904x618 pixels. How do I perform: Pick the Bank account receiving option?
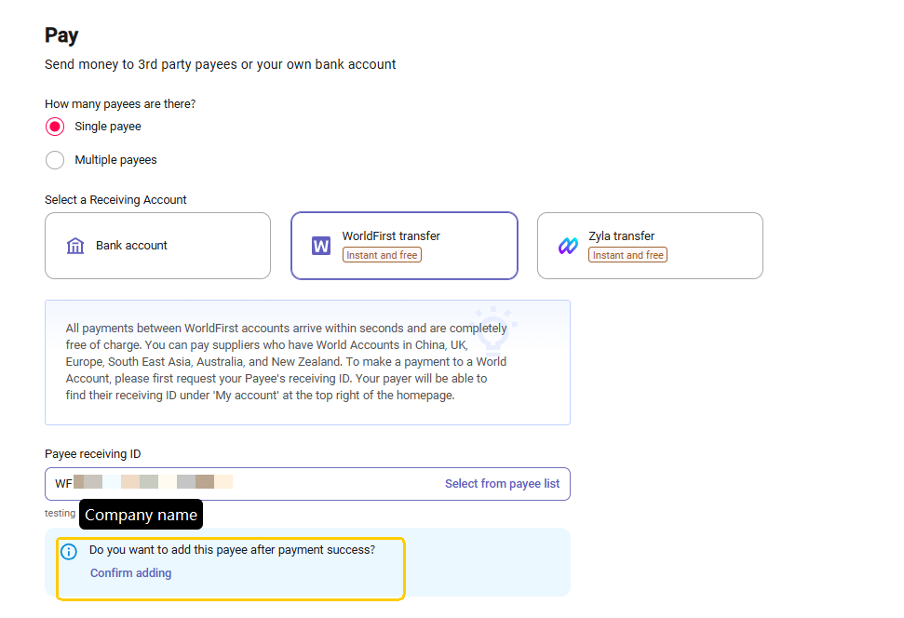(157, 246)
